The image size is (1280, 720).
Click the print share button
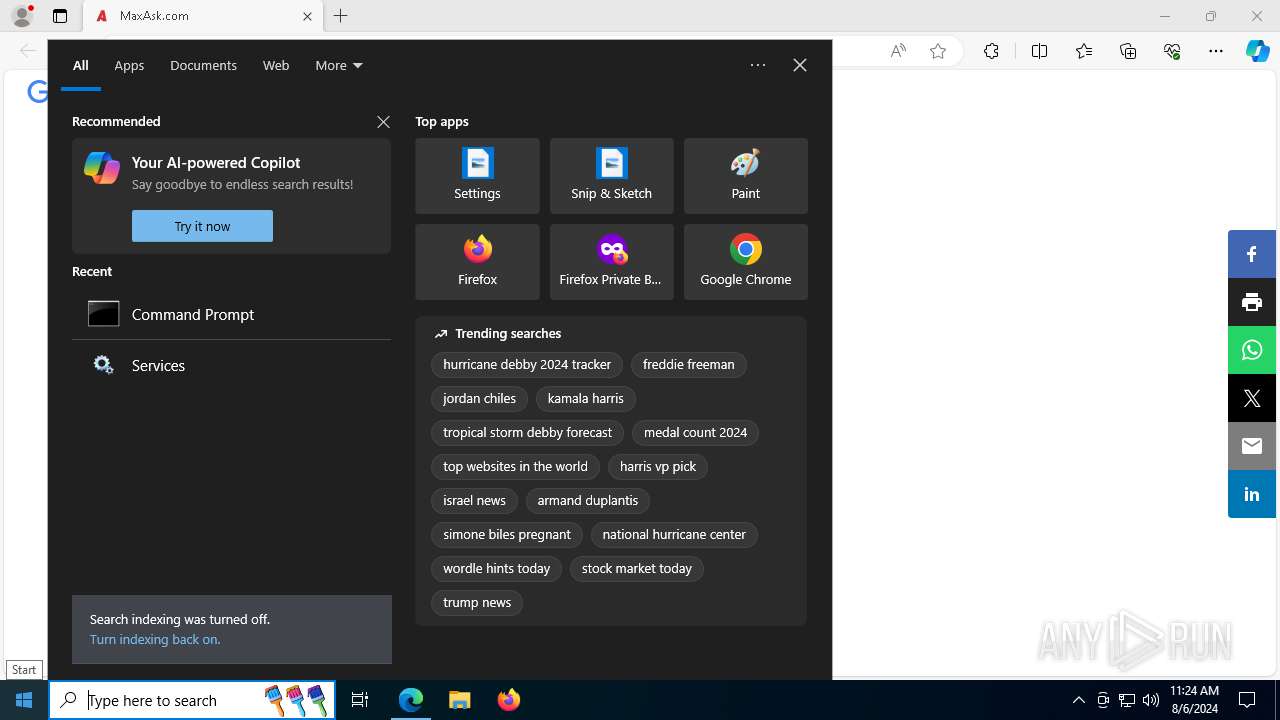coord(1252,302)
